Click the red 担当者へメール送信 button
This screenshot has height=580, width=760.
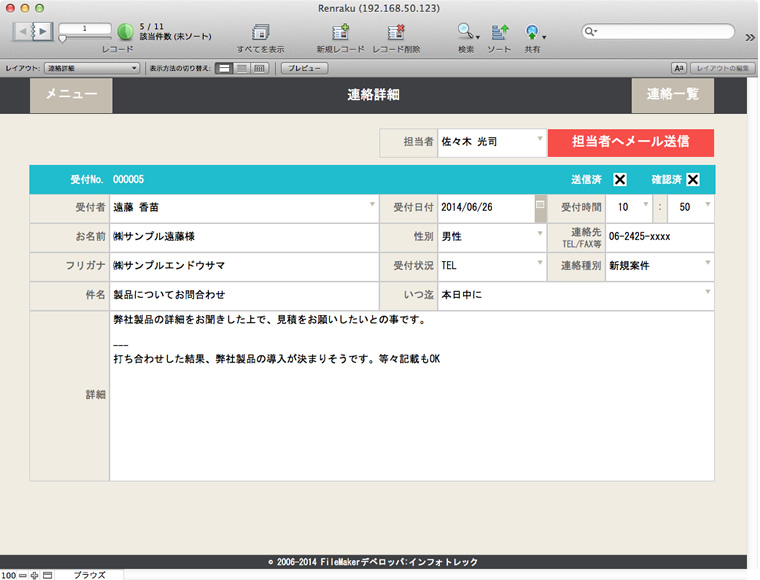(630, 142)
